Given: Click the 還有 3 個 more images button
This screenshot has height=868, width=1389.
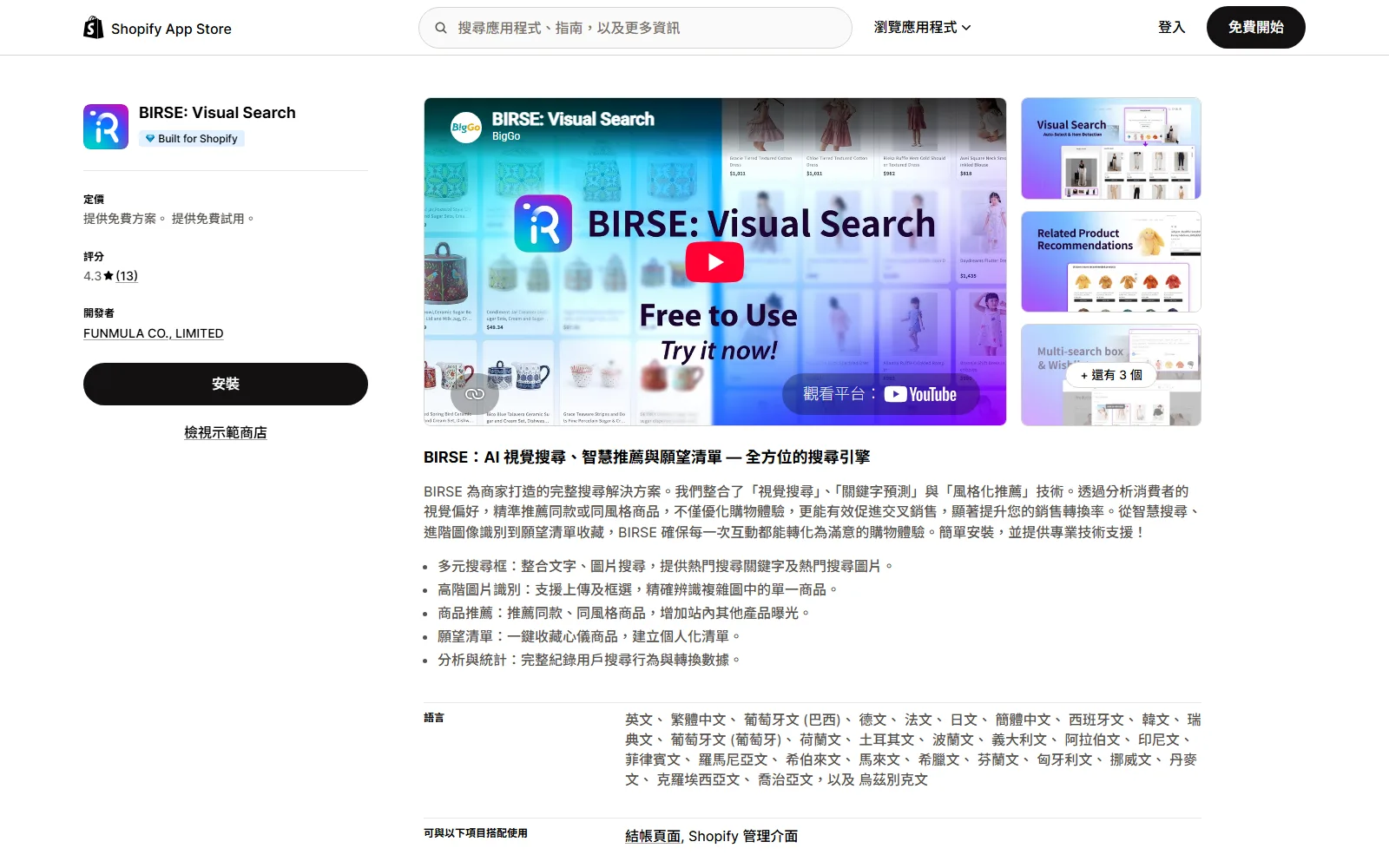Looking at the screenshot, I should tap(1111, 375).
